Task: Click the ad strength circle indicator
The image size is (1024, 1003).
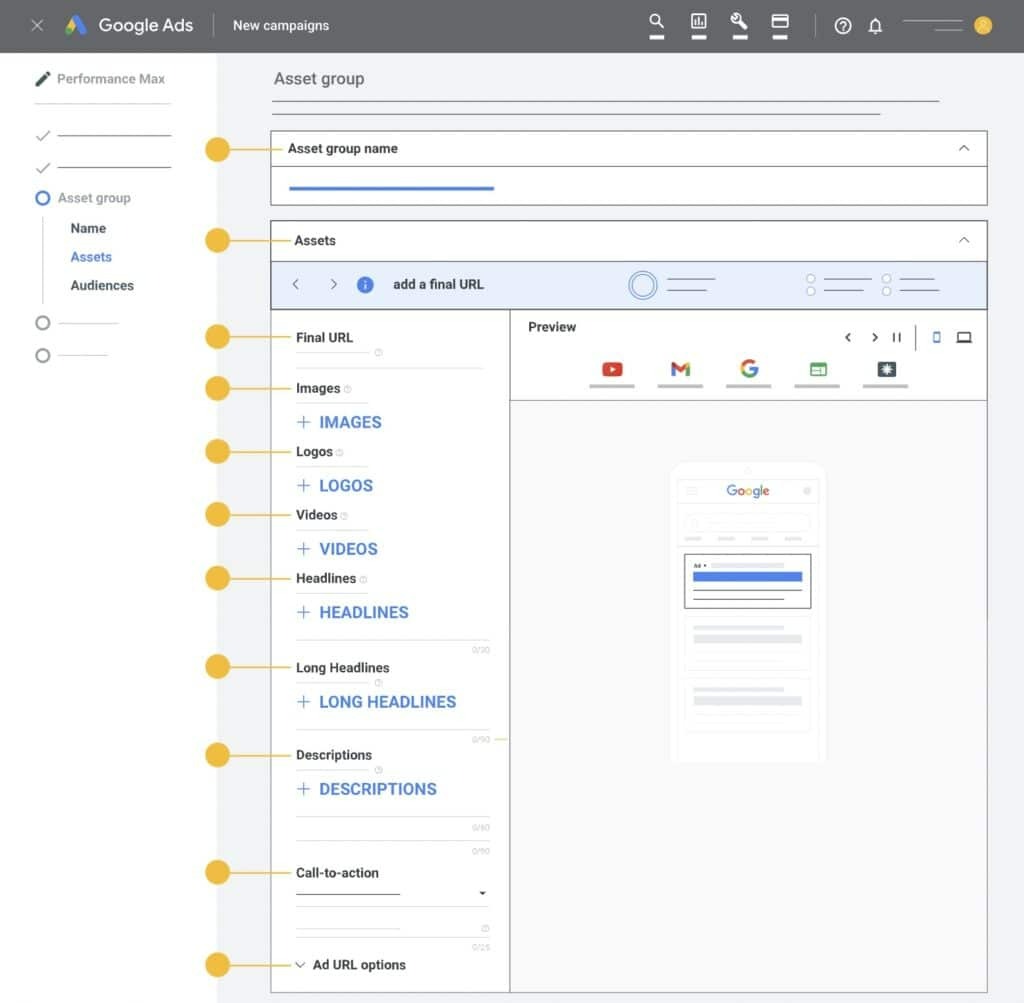Action: click(643, 285)
